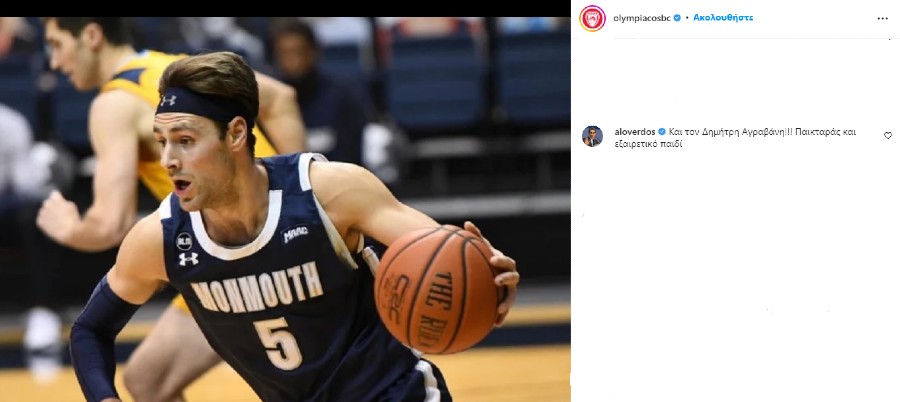
Task: Click the black bar above the photo
Action: click(285, 8)
